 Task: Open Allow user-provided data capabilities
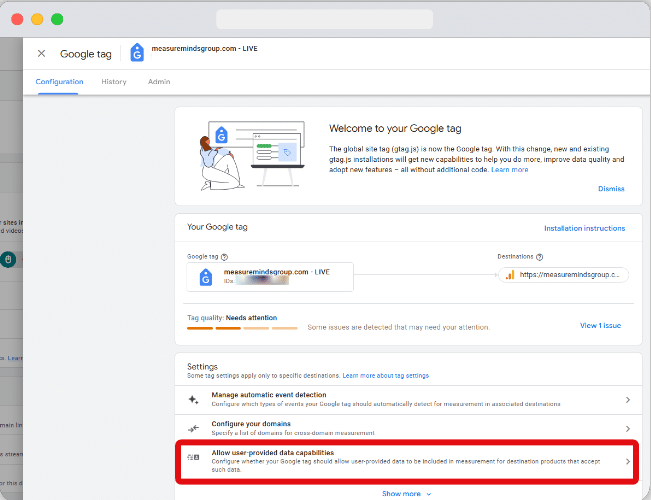coord(407,461)
